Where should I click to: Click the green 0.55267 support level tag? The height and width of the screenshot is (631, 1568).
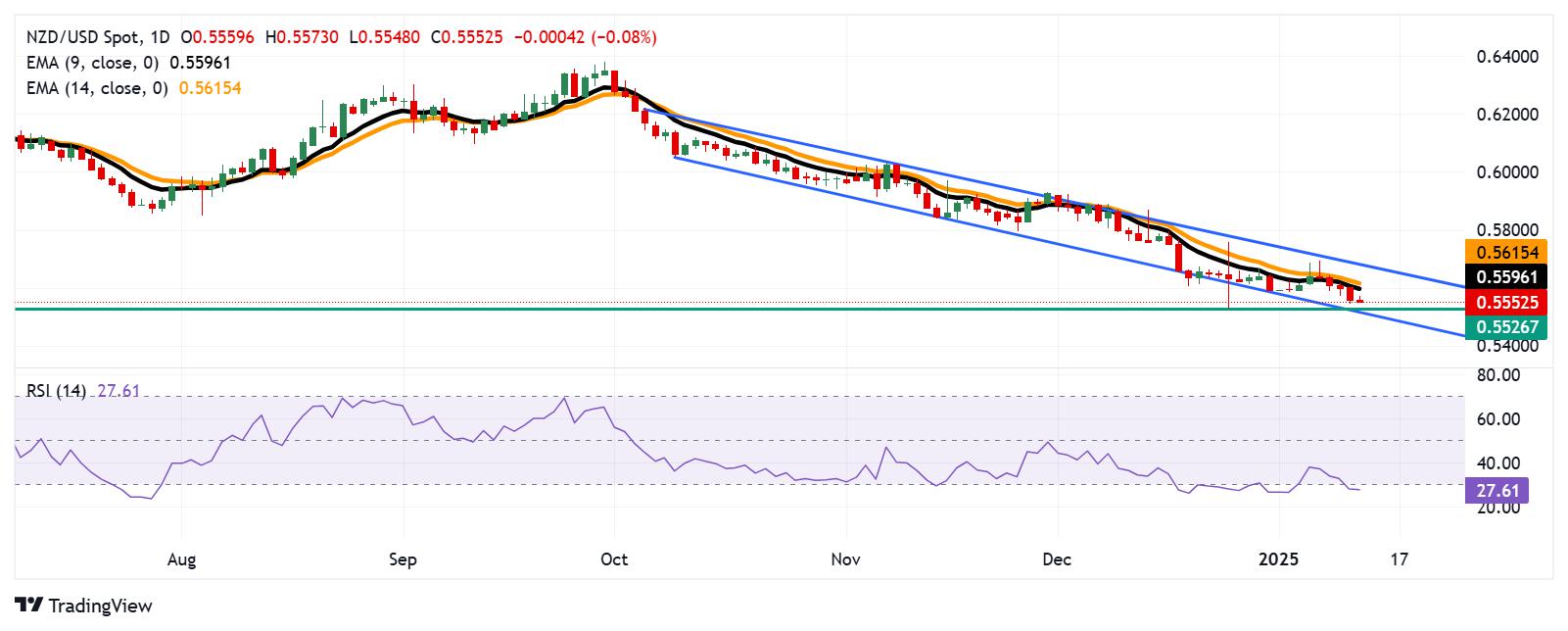(x=1505, y=327)
